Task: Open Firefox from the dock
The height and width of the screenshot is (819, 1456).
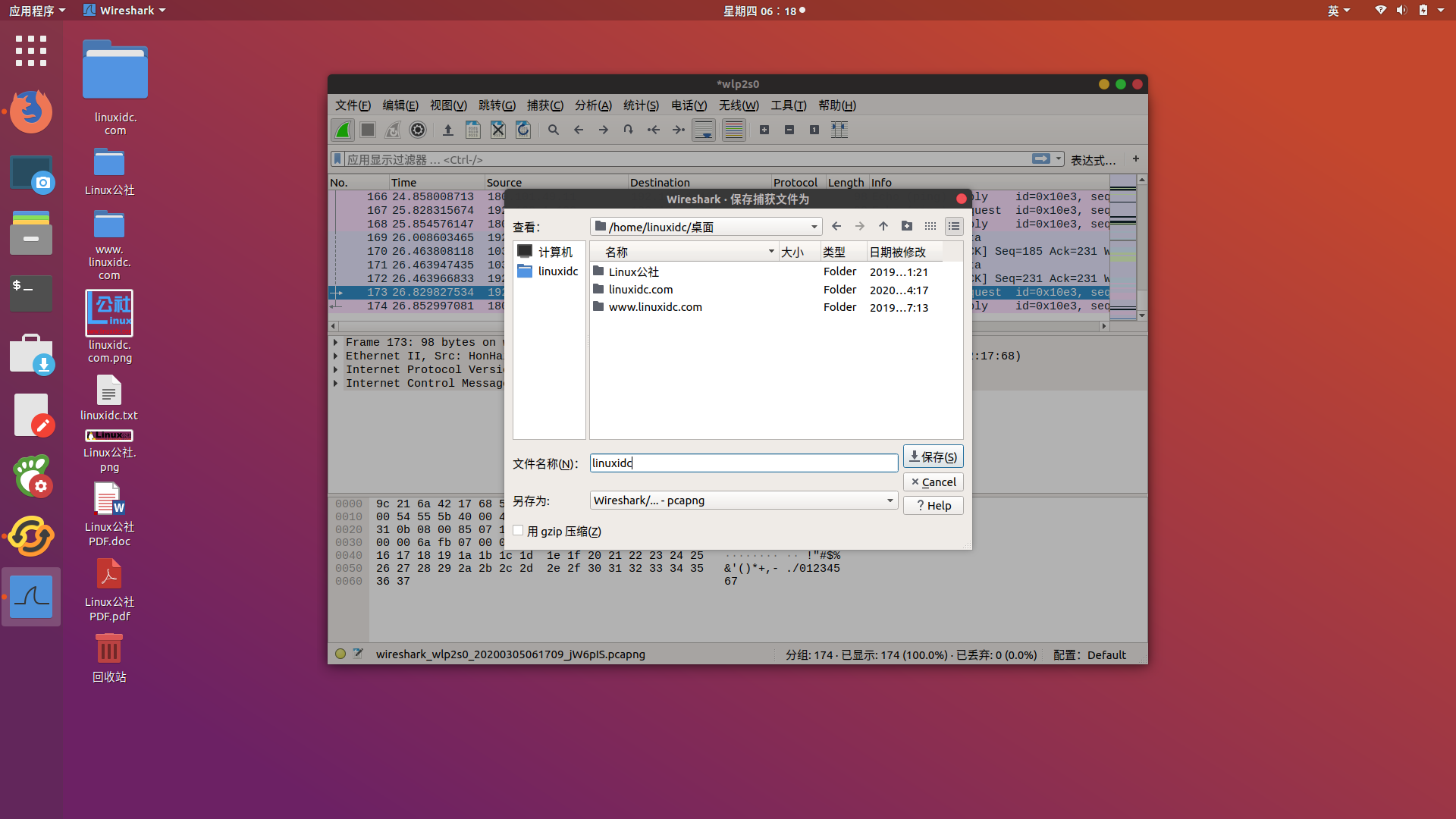Action: click(x=31, y=111)
